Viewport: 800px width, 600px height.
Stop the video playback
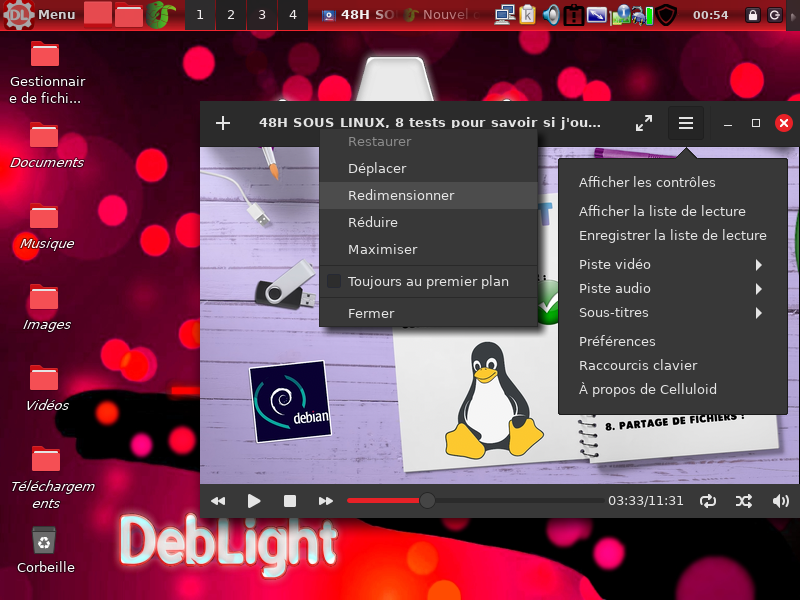[x=290, y=501]
